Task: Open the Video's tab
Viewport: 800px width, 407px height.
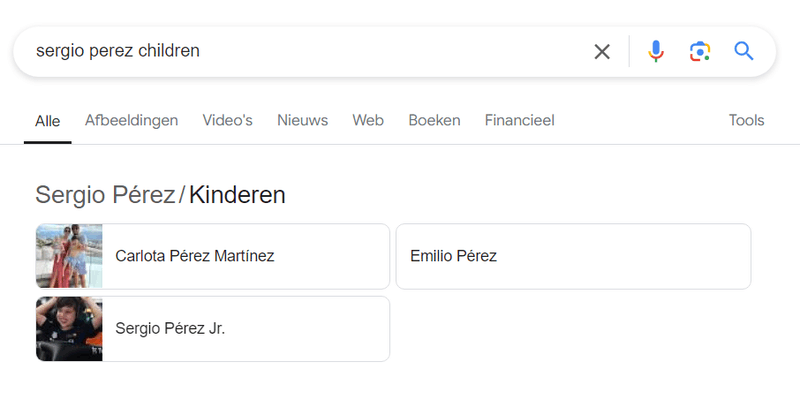Action: [228, 120]
